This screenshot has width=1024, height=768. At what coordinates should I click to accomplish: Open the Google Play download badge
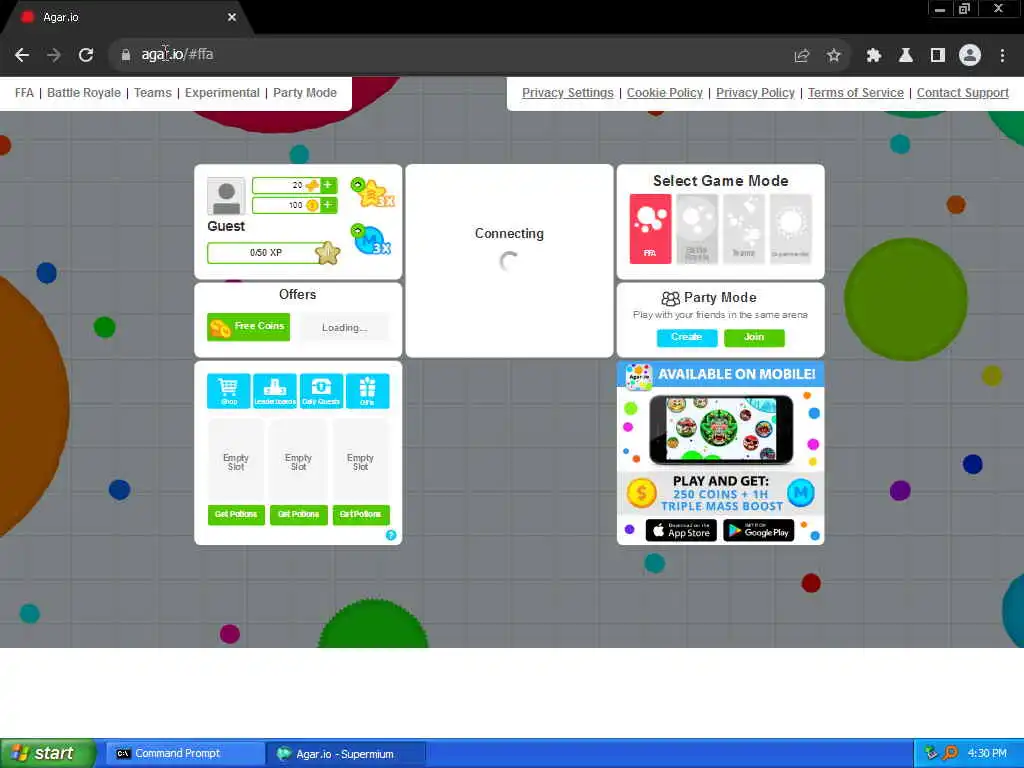point(758,530)
